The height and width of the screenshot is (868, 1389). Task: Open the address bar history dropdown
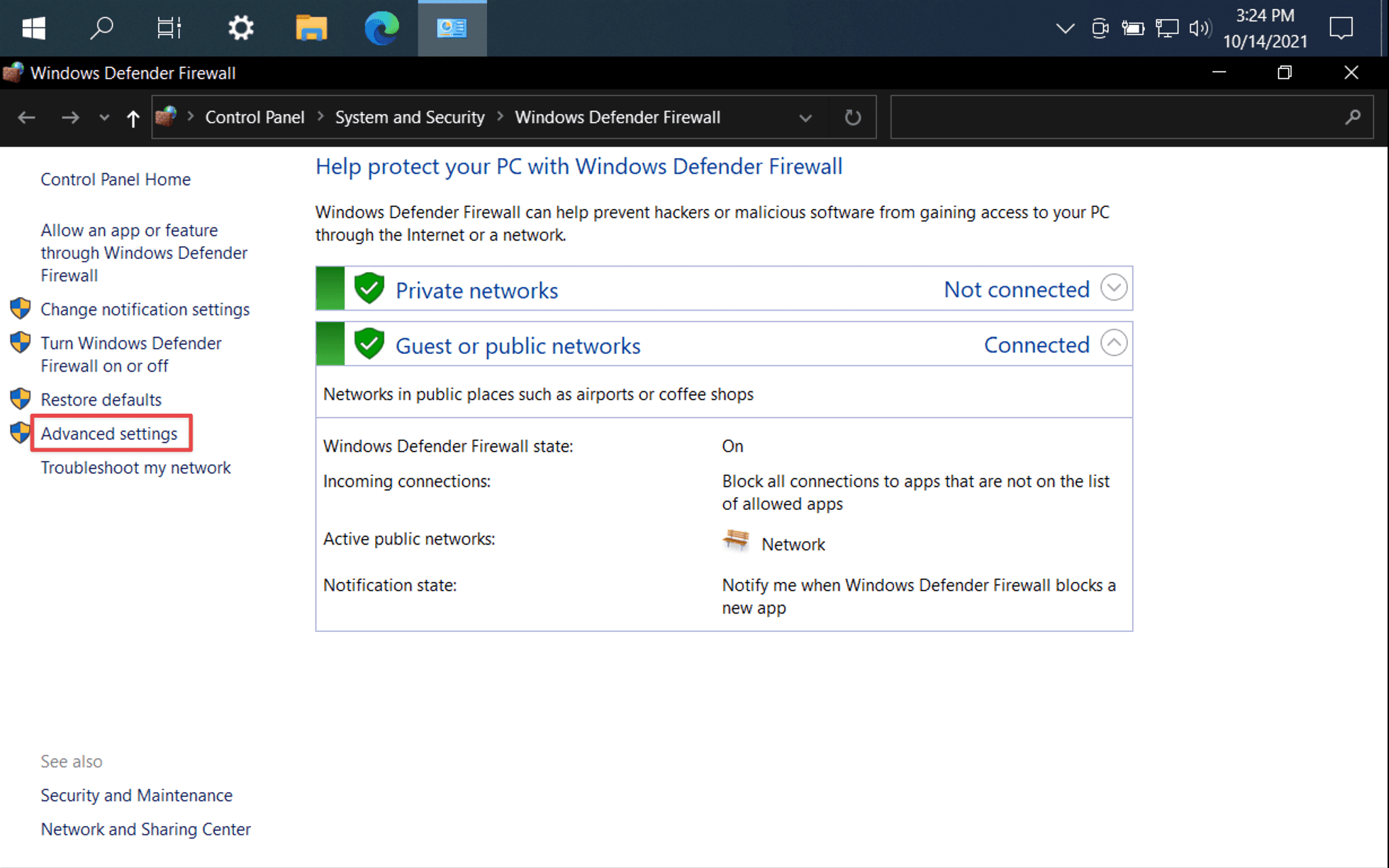pos(805,118)
